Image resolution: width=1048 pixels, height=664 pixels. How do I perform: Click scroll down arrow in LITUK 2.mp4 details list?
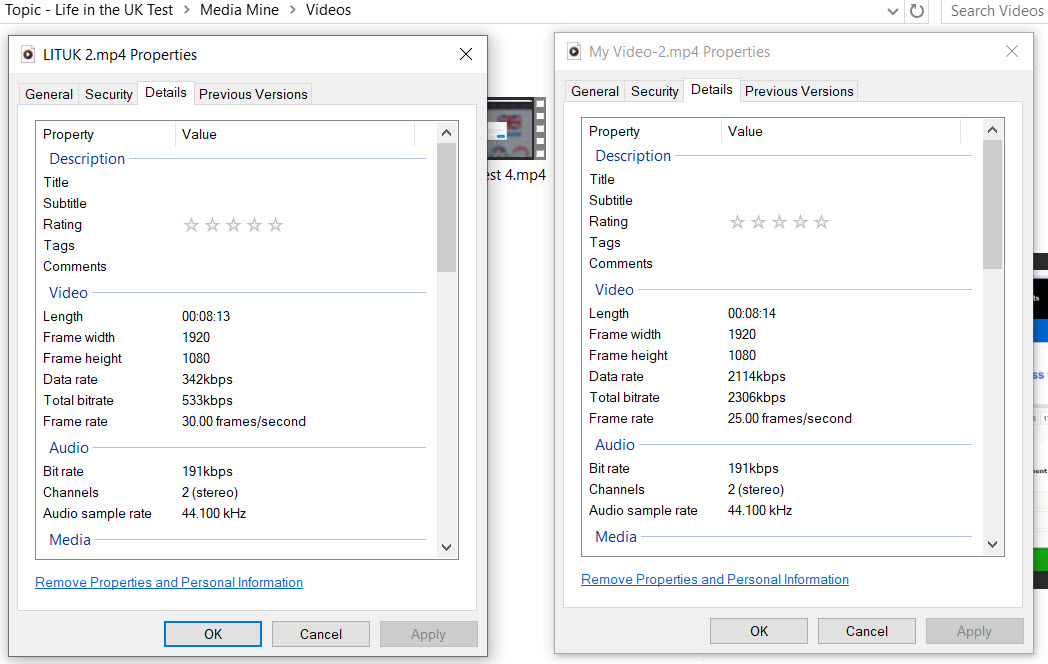(446, 547)
